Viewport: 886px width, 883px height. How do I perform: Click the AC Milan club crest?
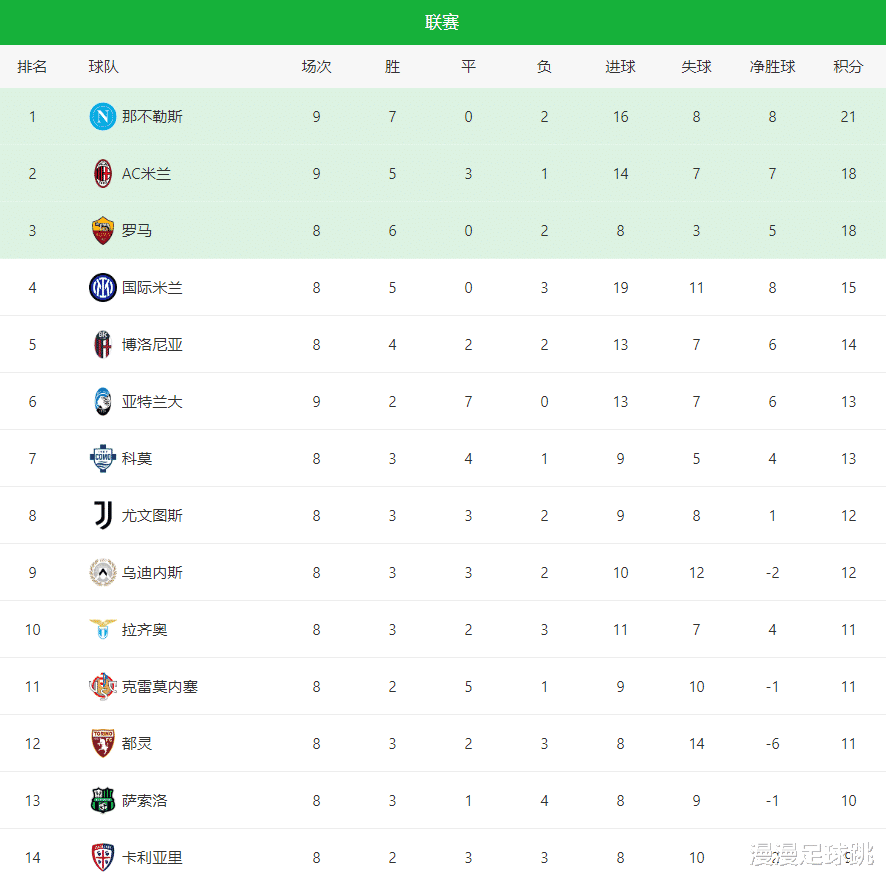pyautogui.click(x=103, y=174)
